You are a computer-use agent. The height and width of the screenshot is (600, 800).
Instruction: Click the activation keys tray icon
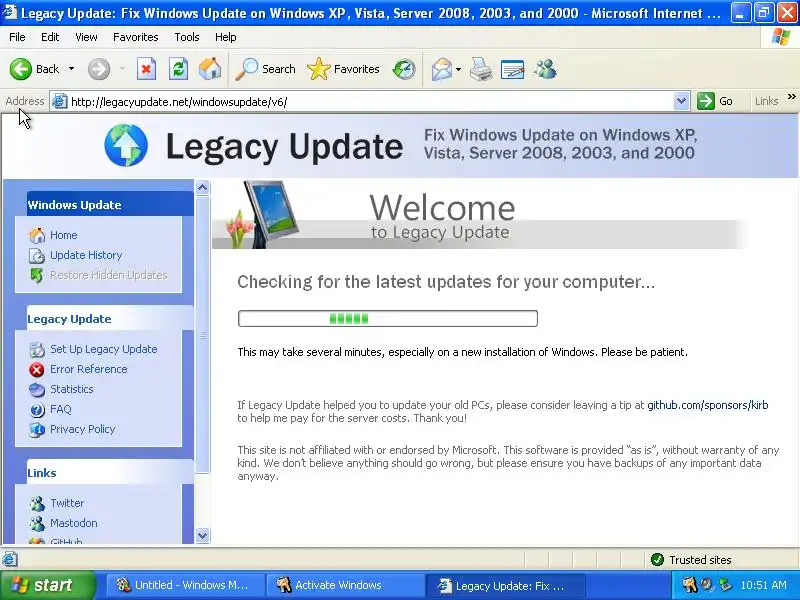coord(690,585)
